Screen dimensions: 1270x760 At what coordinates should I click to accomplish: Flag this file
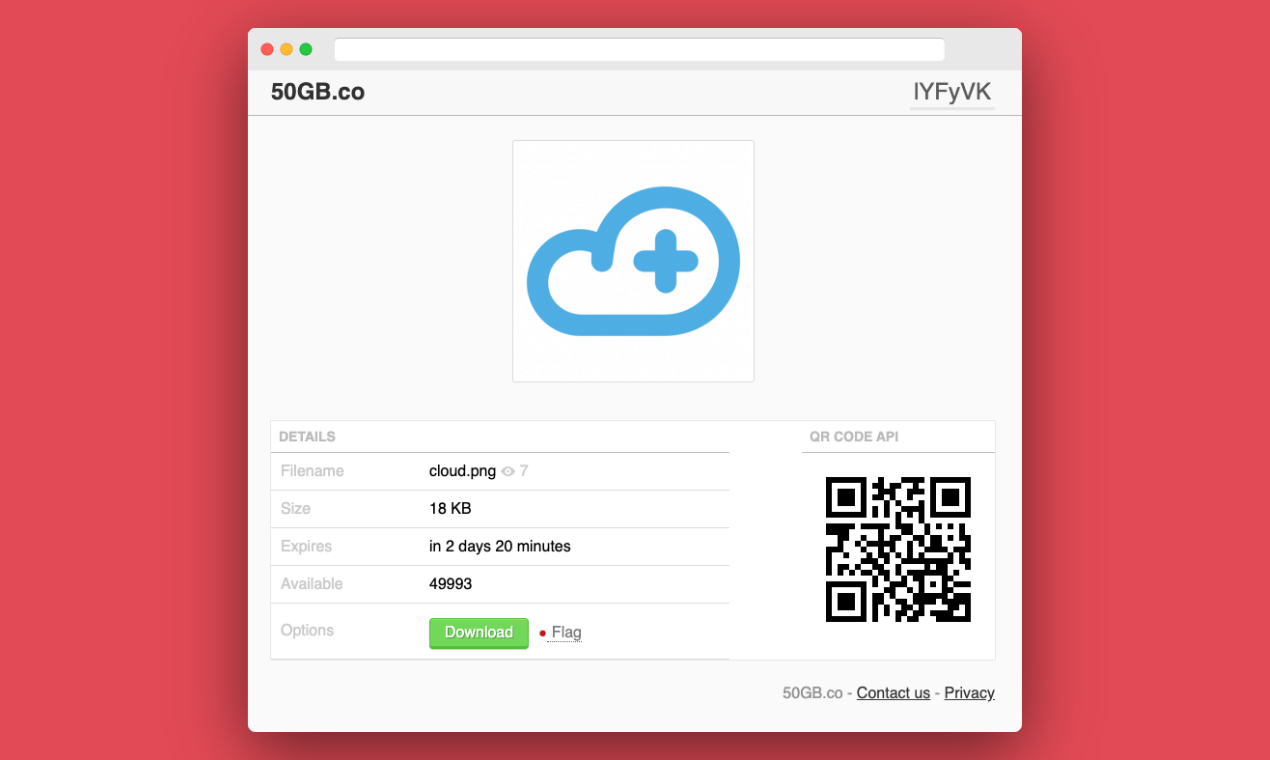(x=566, y=633)
